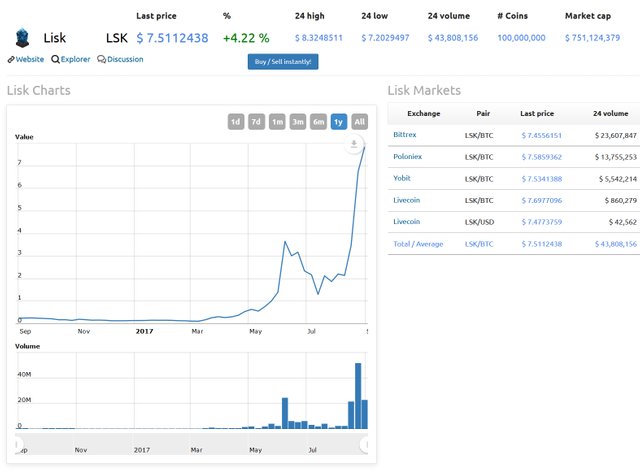
Task: Open the Livecoin LSK/USD exchange link
Action: pos(406,222)
